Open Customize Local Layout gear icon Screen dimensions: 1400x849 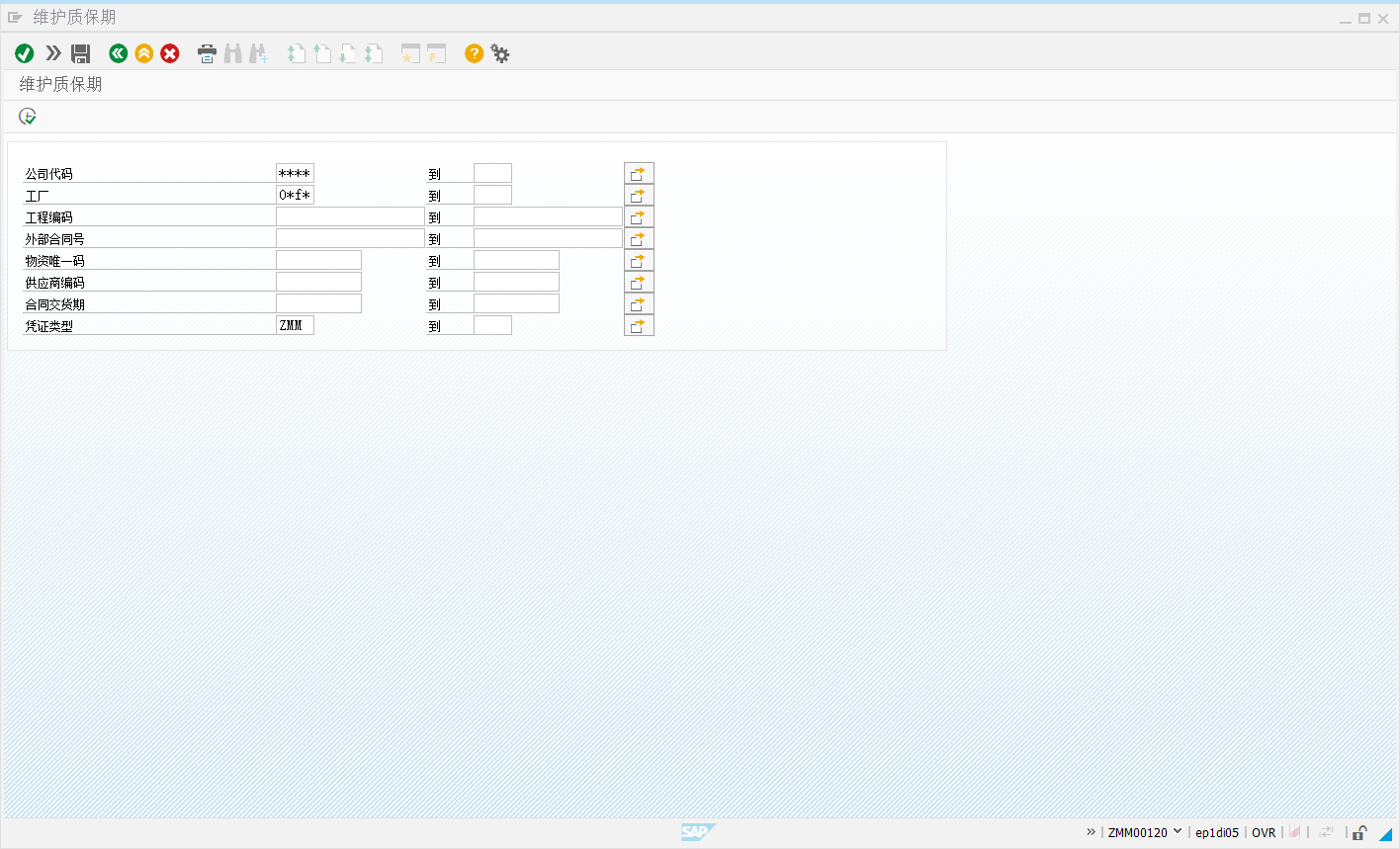click(500, 53)
